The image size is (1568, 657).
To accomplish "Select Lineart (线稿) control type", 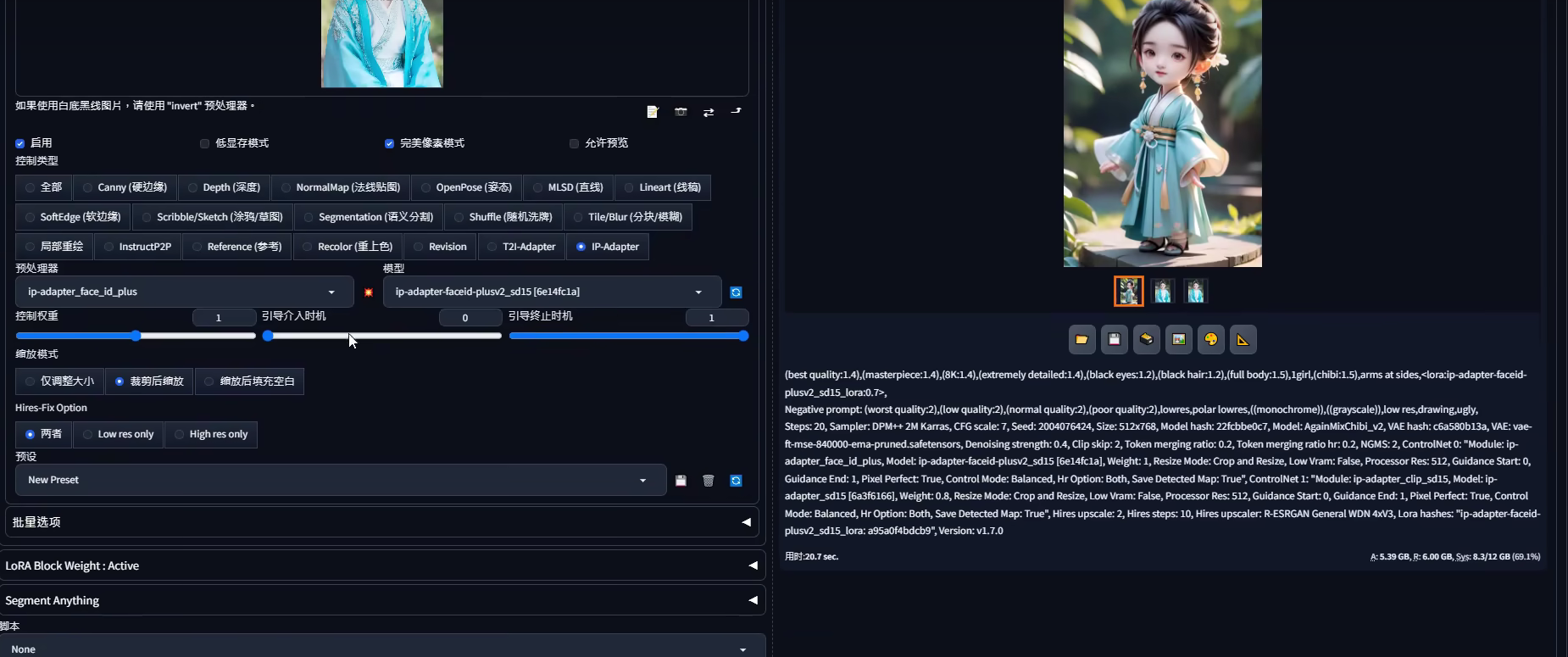I will [x=663, y=187].
